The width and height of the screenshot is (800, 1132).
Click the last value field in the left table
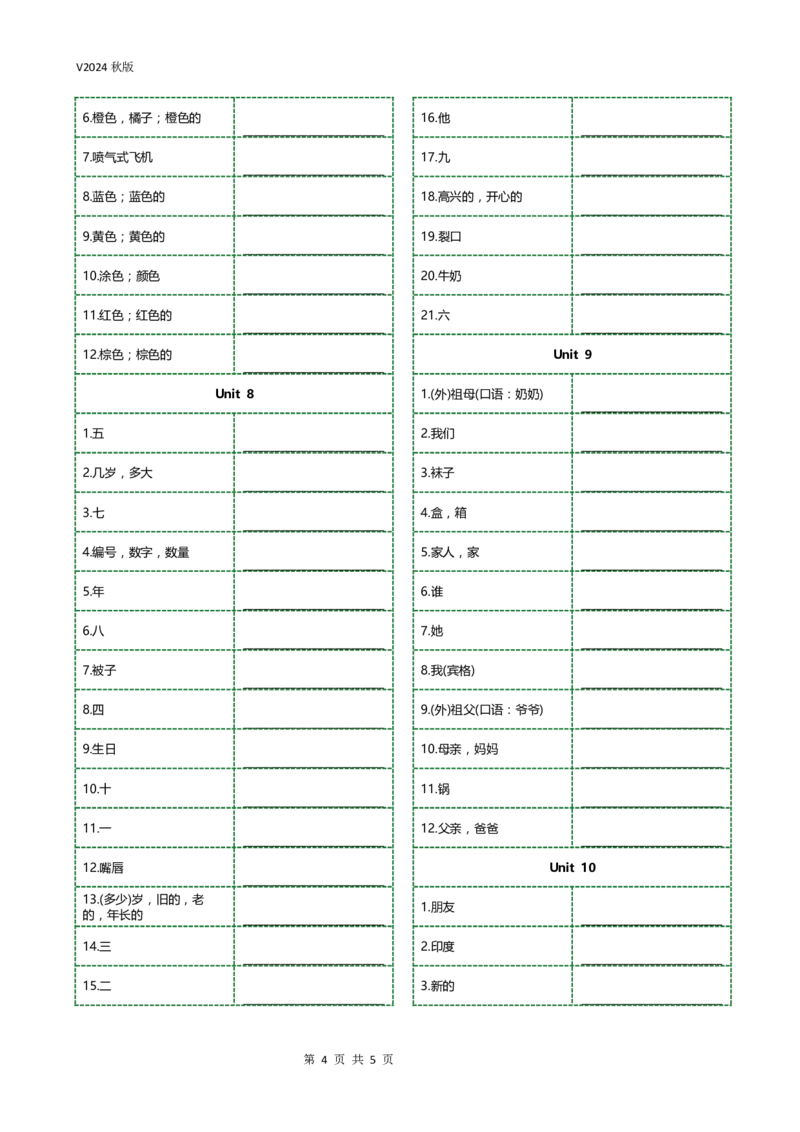(312, 984)
